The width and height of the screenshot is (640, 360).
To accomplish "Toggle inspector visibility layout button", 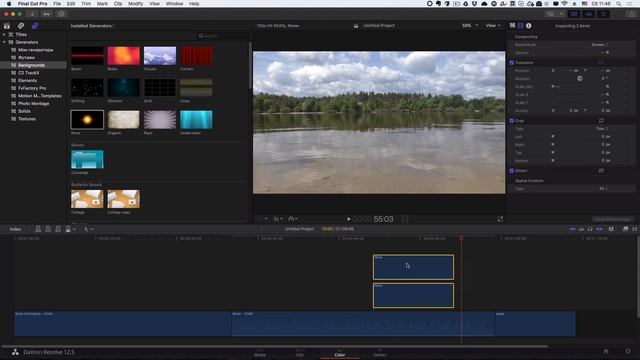I will pos(603,14).
